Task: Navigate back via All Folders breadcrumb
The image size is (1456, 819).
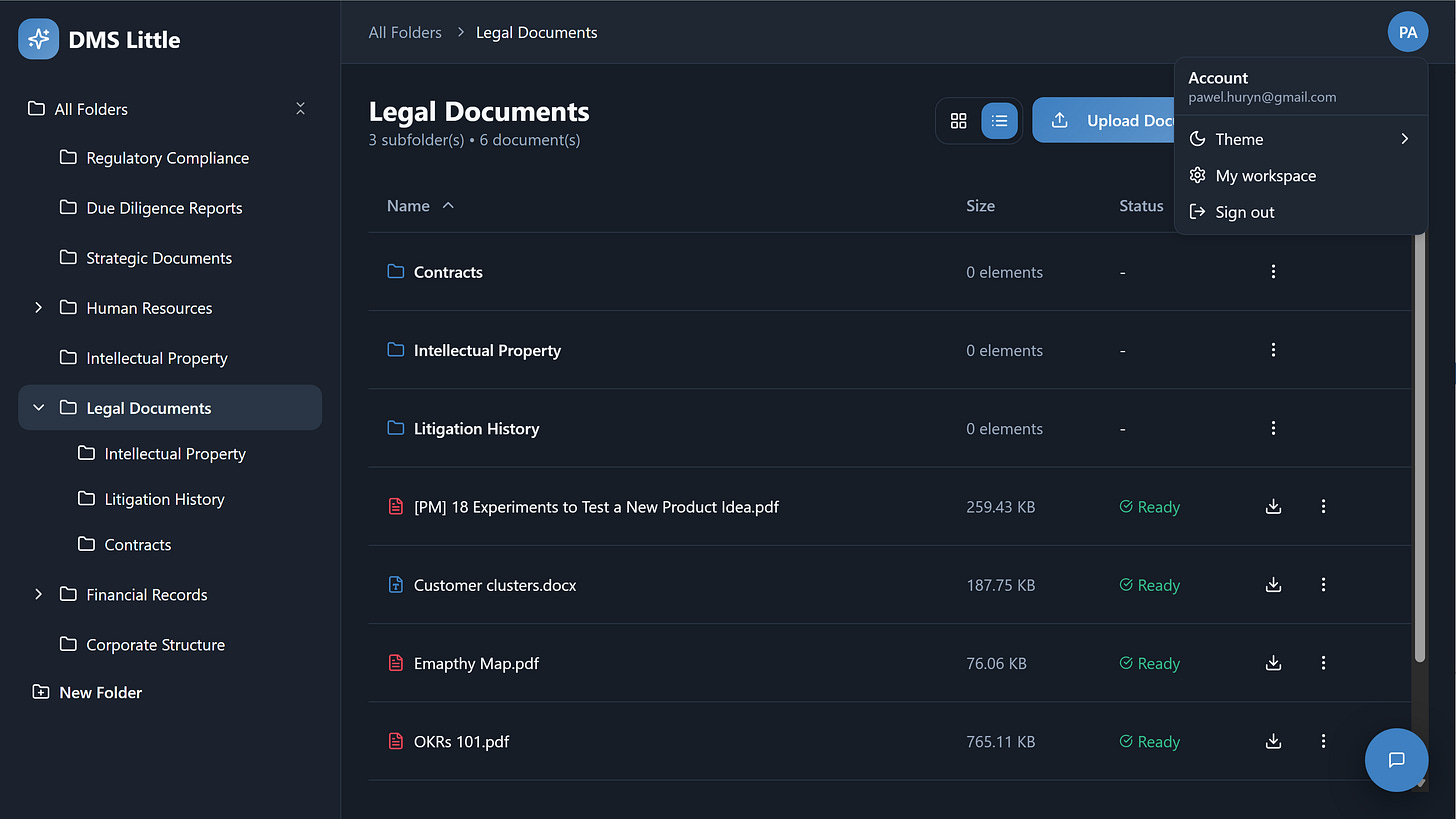Action: tap(405, 31)
